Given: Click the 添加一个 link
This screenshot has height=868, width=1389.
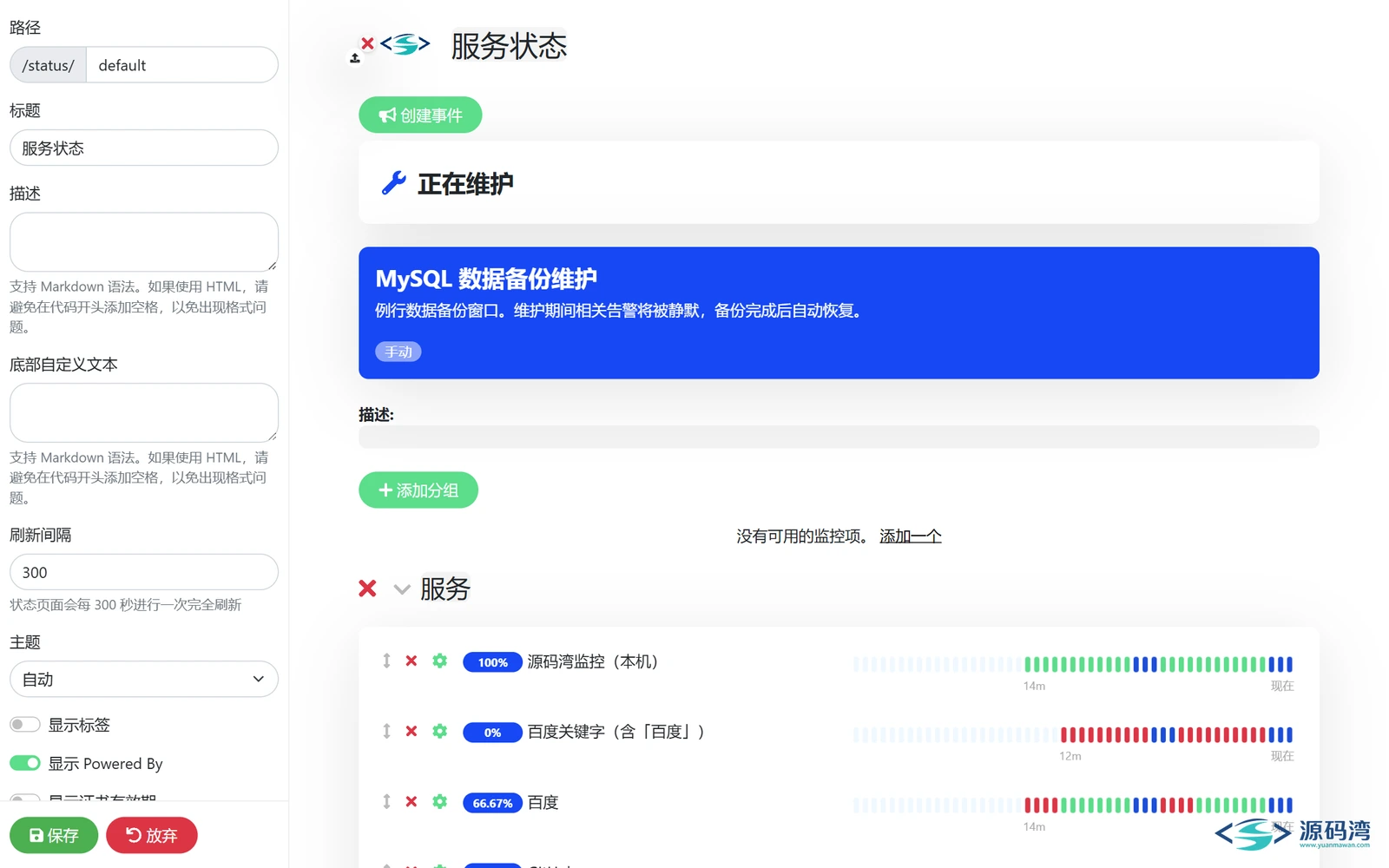Looking at the screenshot, I should tap(910, 536).
